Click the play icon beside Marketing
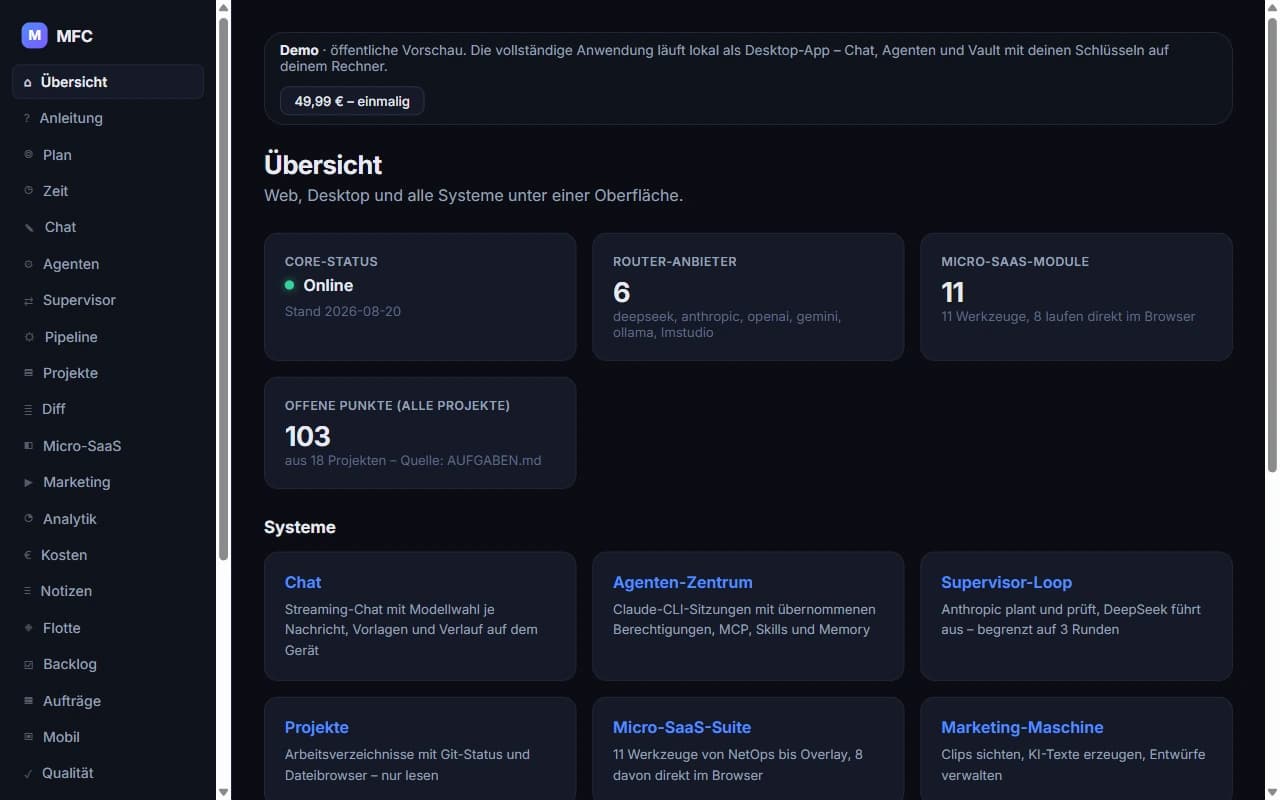Viewport: 1280px width, 800px height. click(28, 482)
